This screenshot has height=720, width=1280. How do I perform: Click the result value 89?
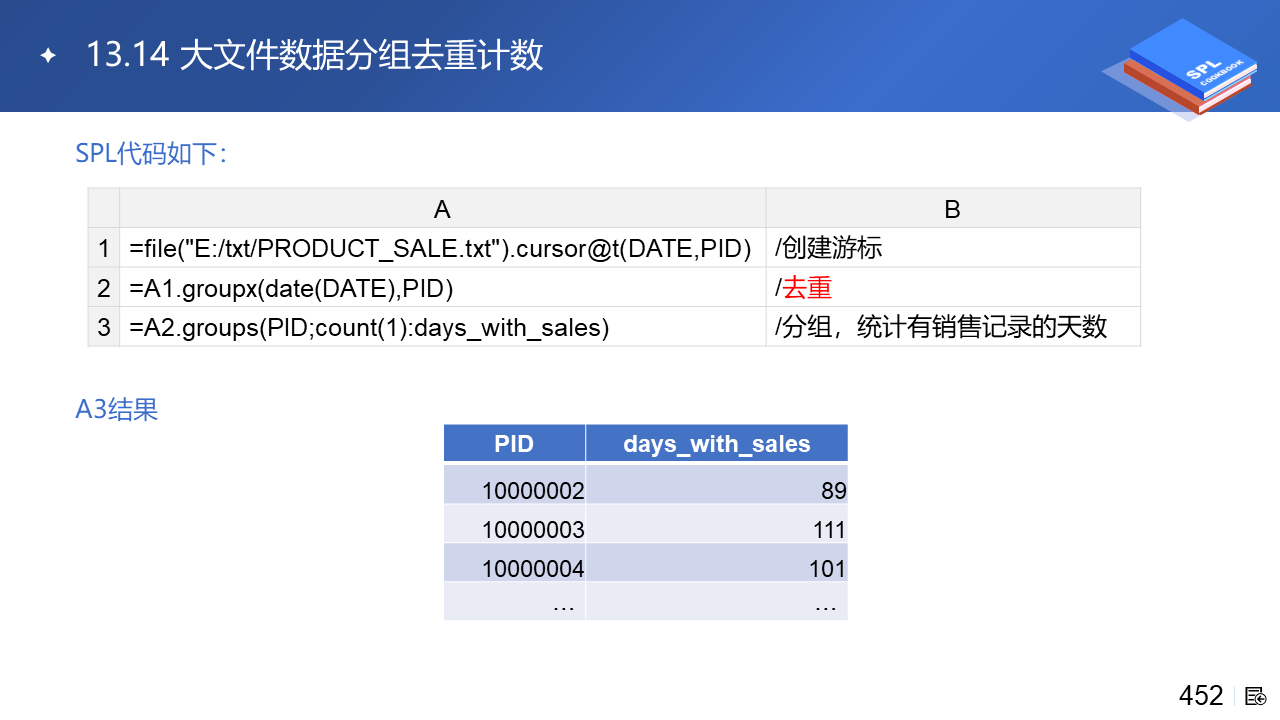point(833,491)
